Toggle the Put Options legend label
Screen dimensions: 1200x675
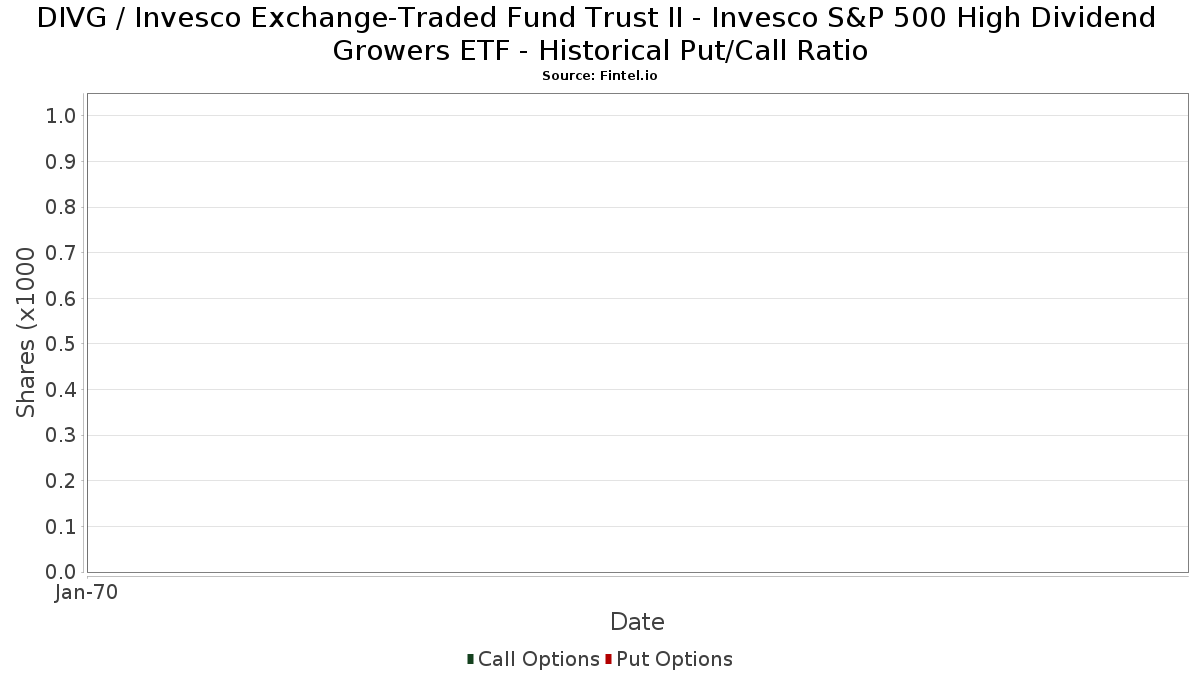[x=675, y=659]
